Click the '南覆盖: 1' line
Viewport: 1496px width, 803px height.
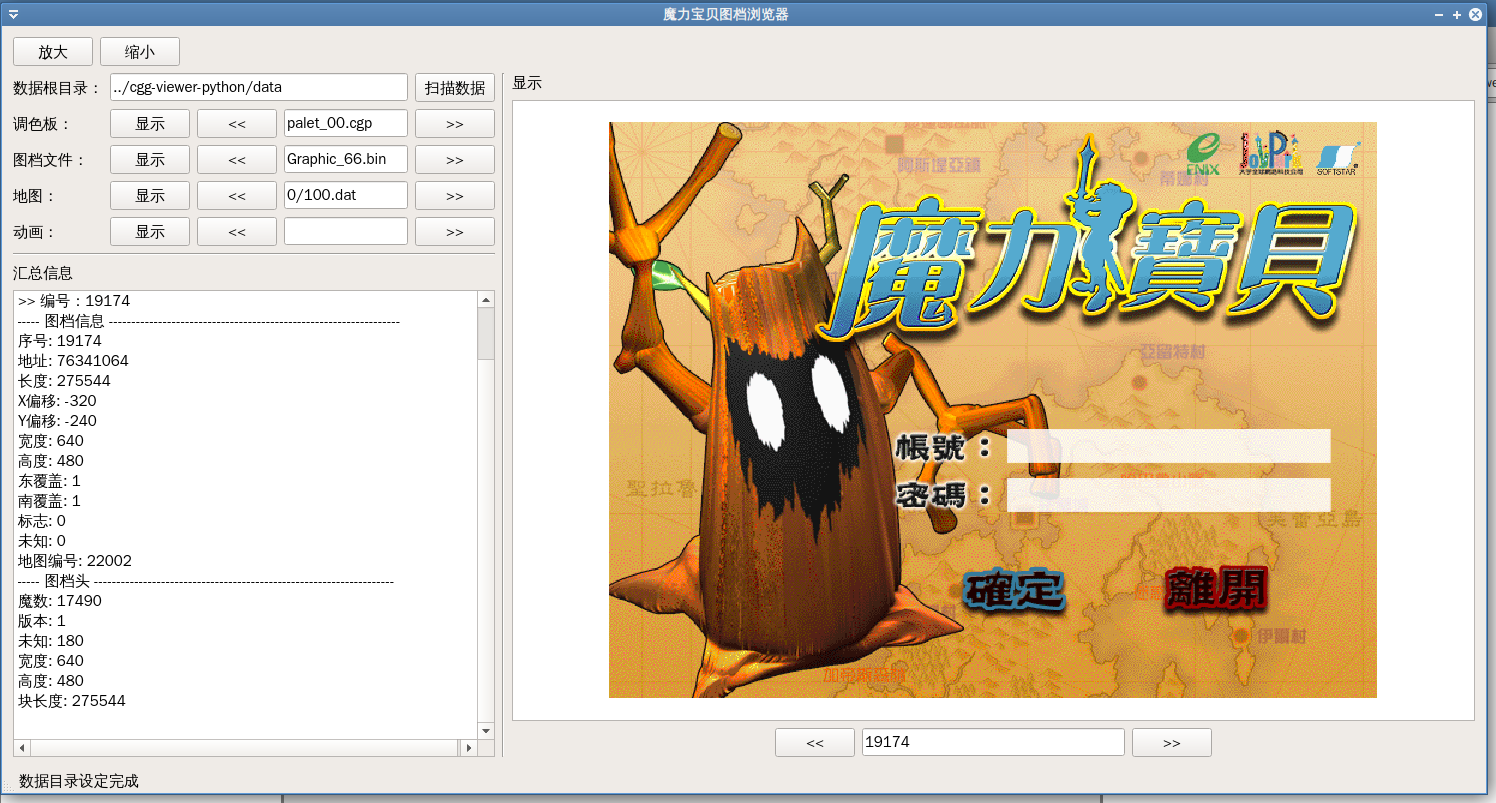click(x=49, y=501)
